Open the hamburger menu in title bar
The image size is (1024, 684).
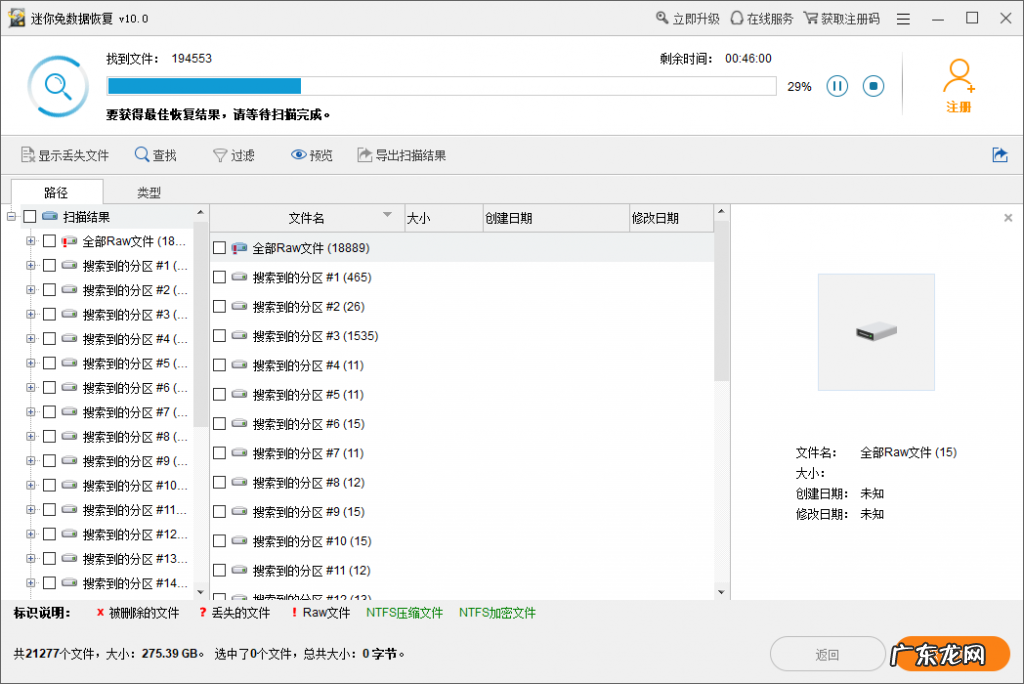(x=902, y=17)
